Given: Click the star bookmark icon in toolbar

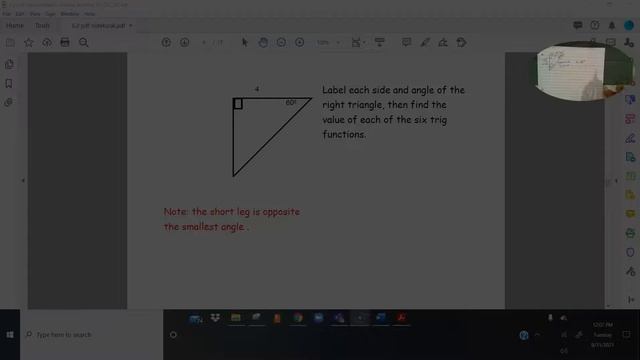Looking at the screenshot, I should pos(29,42).
